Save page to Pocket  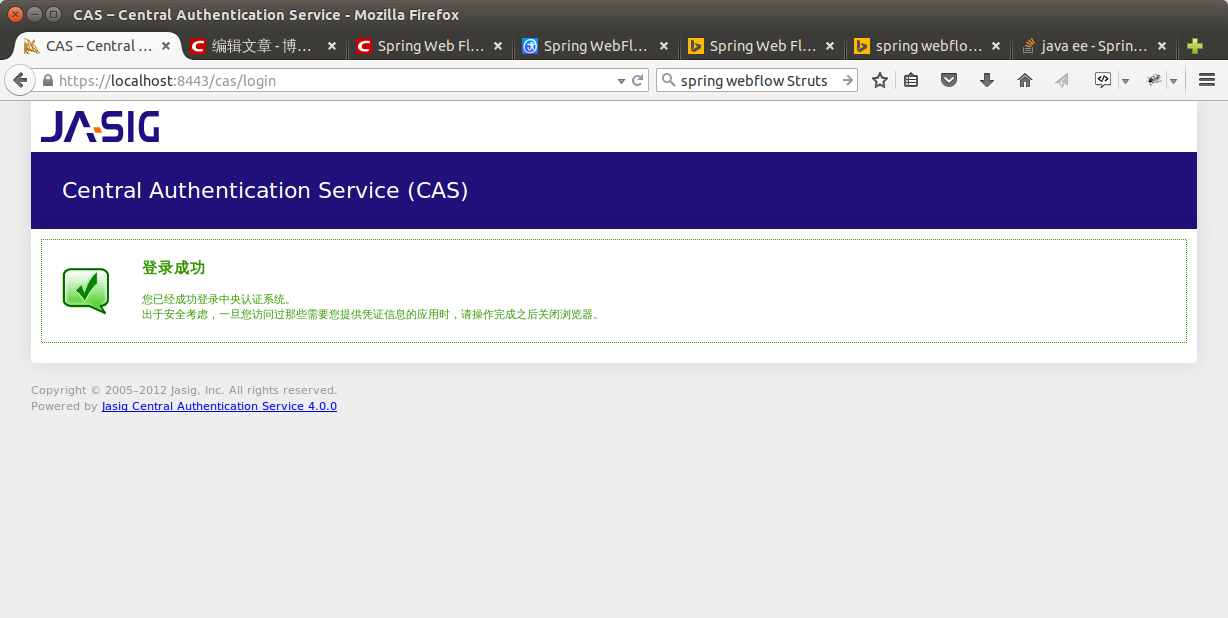948,79
